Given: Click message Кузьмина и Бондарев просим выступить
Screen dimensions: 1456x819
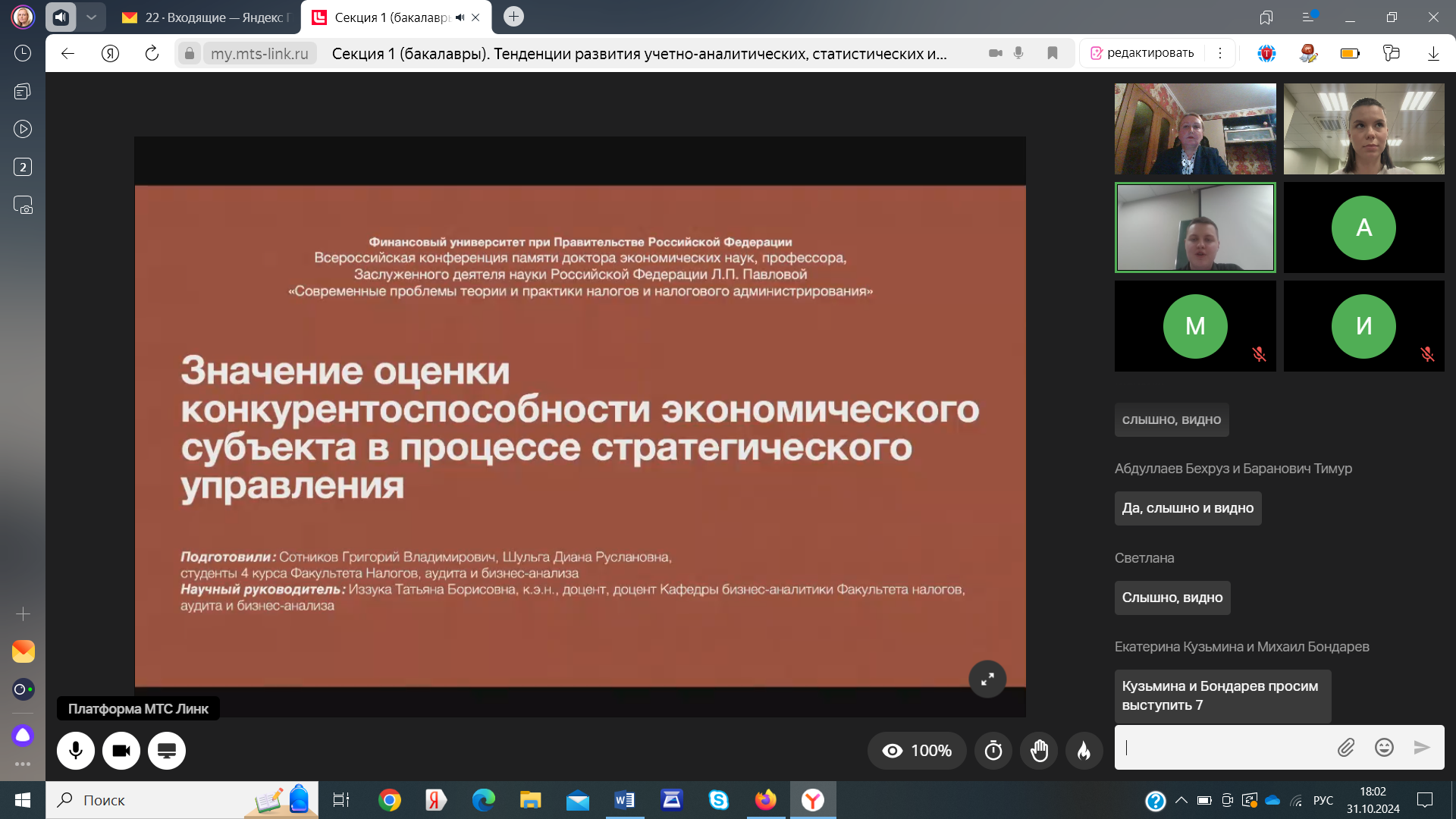Looking at the screenshot, I should [1222, 695].
